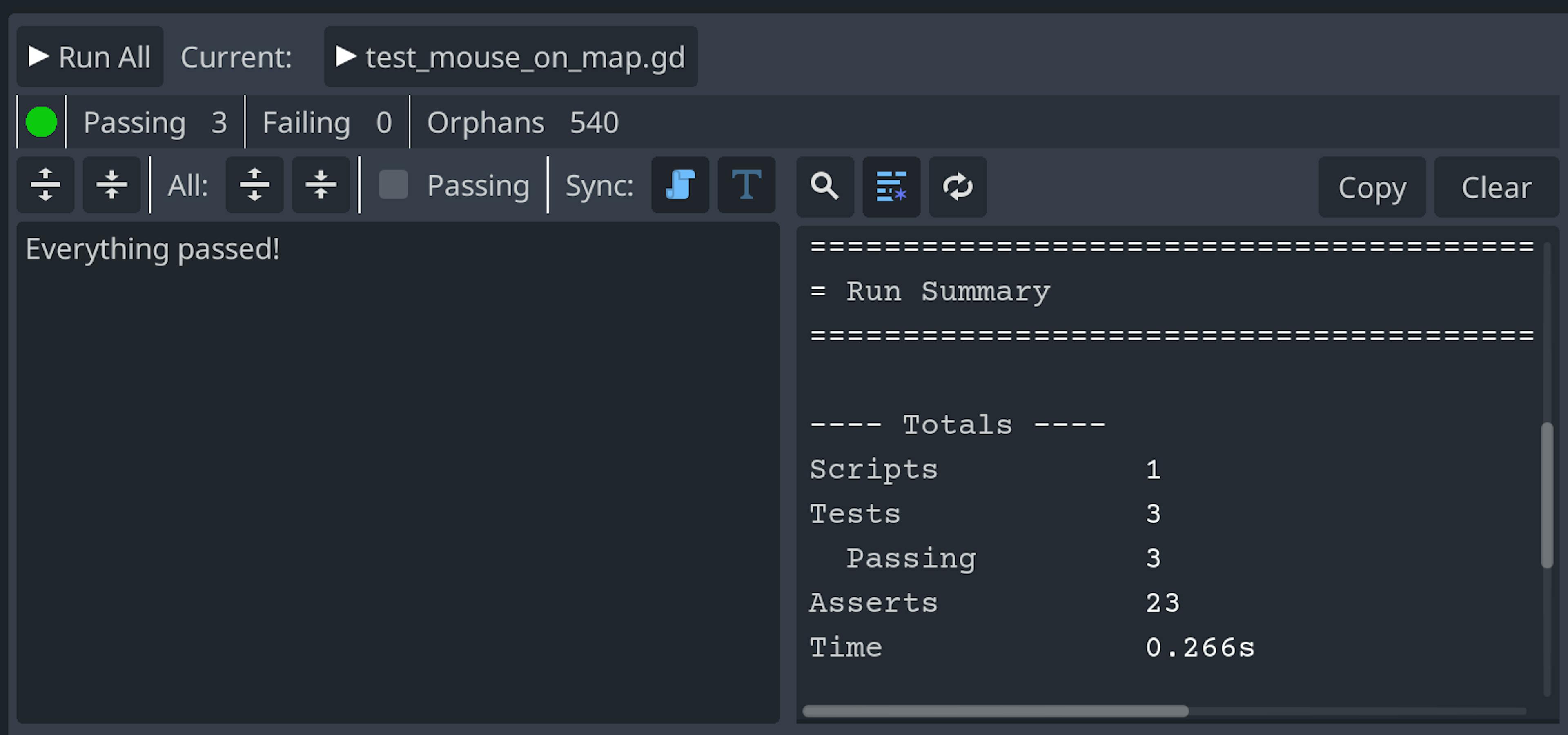This screenshot has width=1568, height=735.
Task: Toggle the Passing checkbox
Action: coord(393,185)
